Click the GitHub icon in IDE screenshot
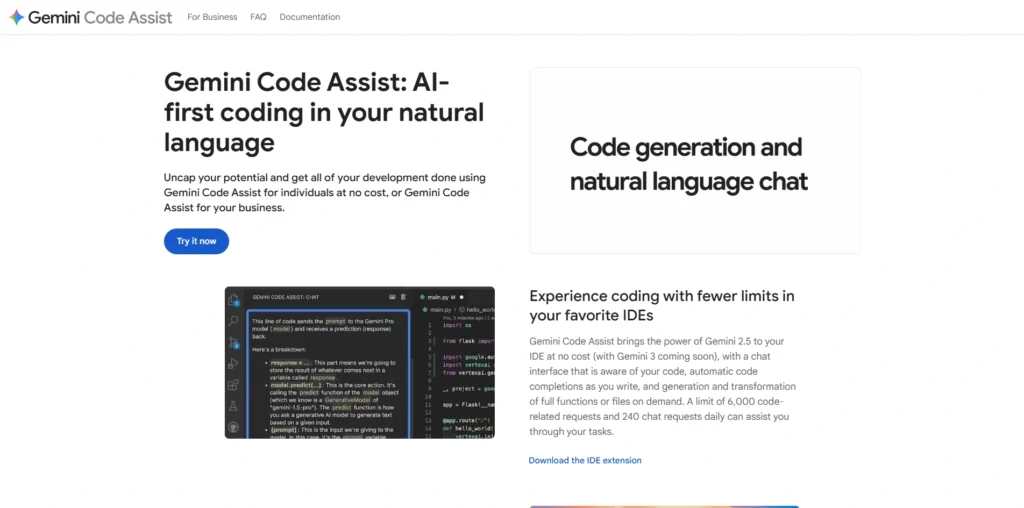 tap(233, 427)
